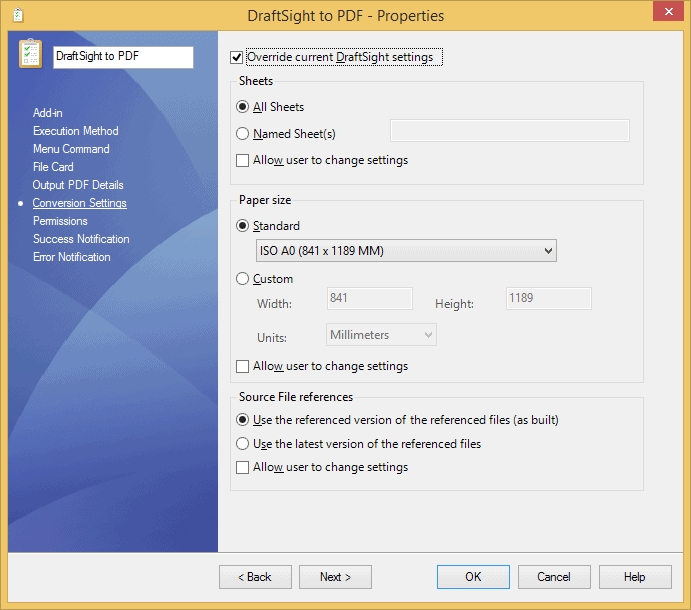Click the Width field showing 841
This screenshot has height=610, width=691.
click(370, 298)
